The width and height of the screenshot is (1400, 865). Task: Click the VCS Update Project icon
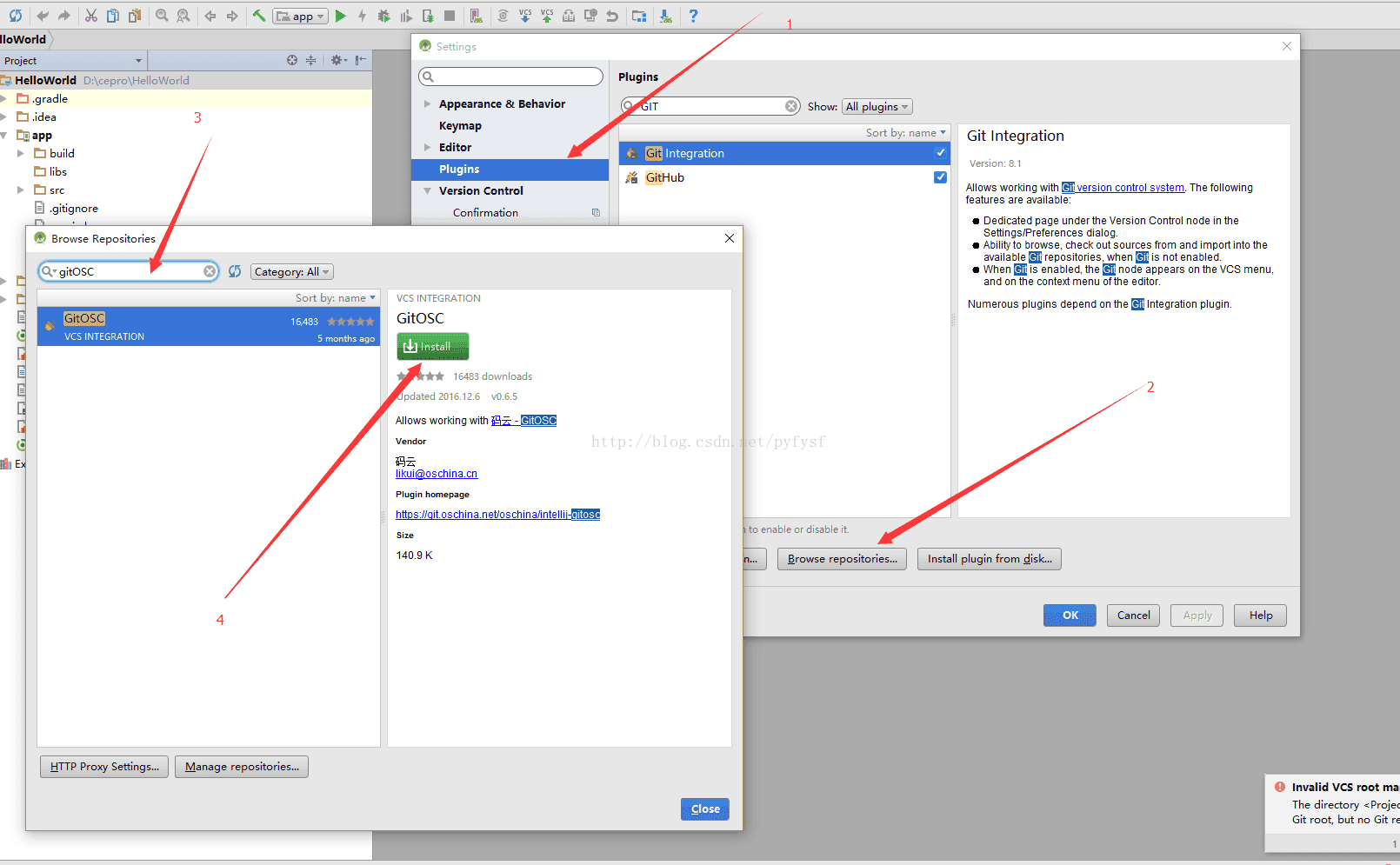click(x=525, y=16)
